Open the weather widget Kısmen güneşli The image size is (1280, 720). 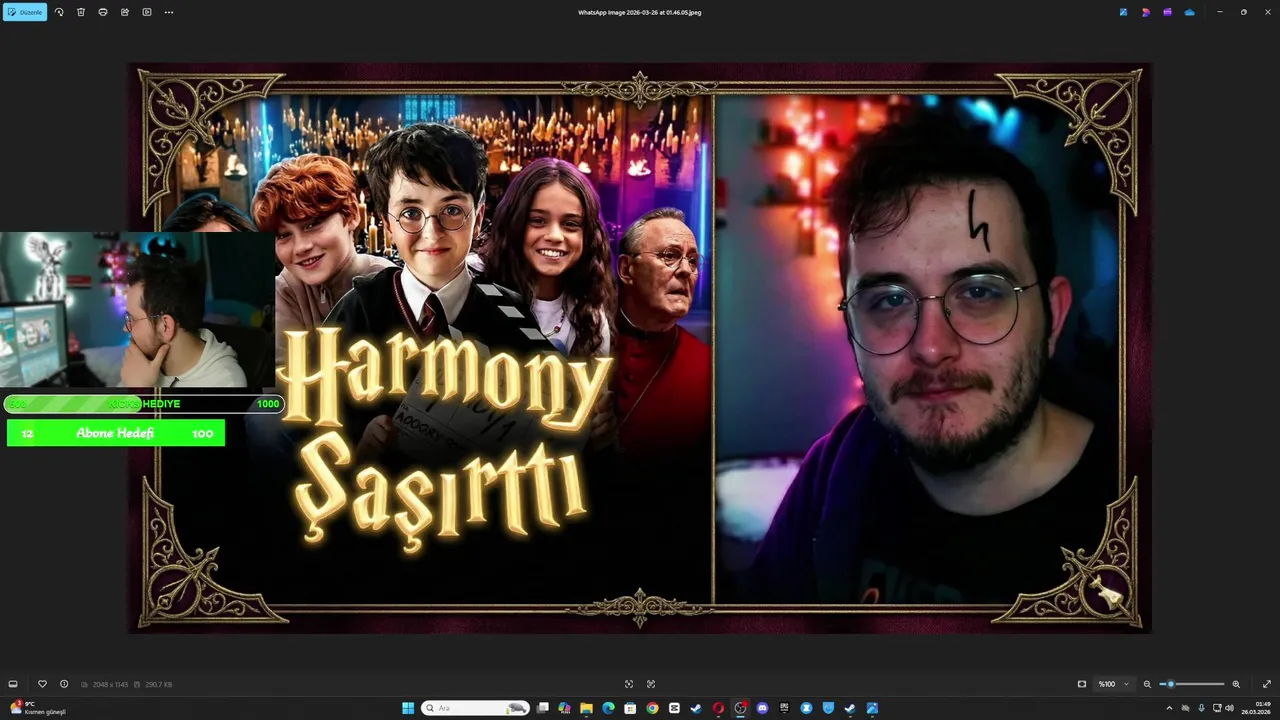click(37, 708)
